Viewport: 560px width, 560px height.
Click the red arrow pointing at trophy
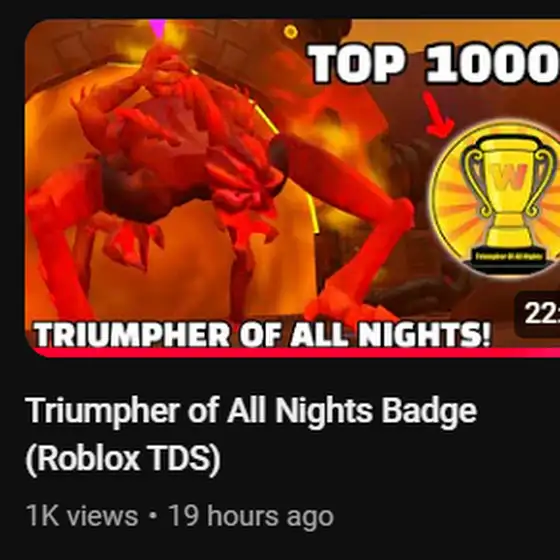[x=438, y=114]
